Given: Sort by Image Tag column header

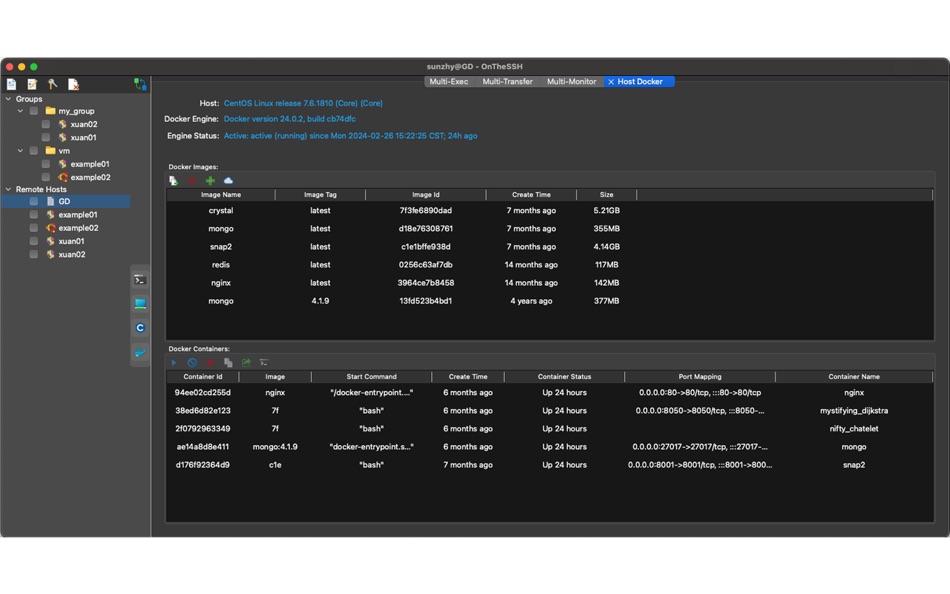Looking at the screenshot, I should 320,195.
